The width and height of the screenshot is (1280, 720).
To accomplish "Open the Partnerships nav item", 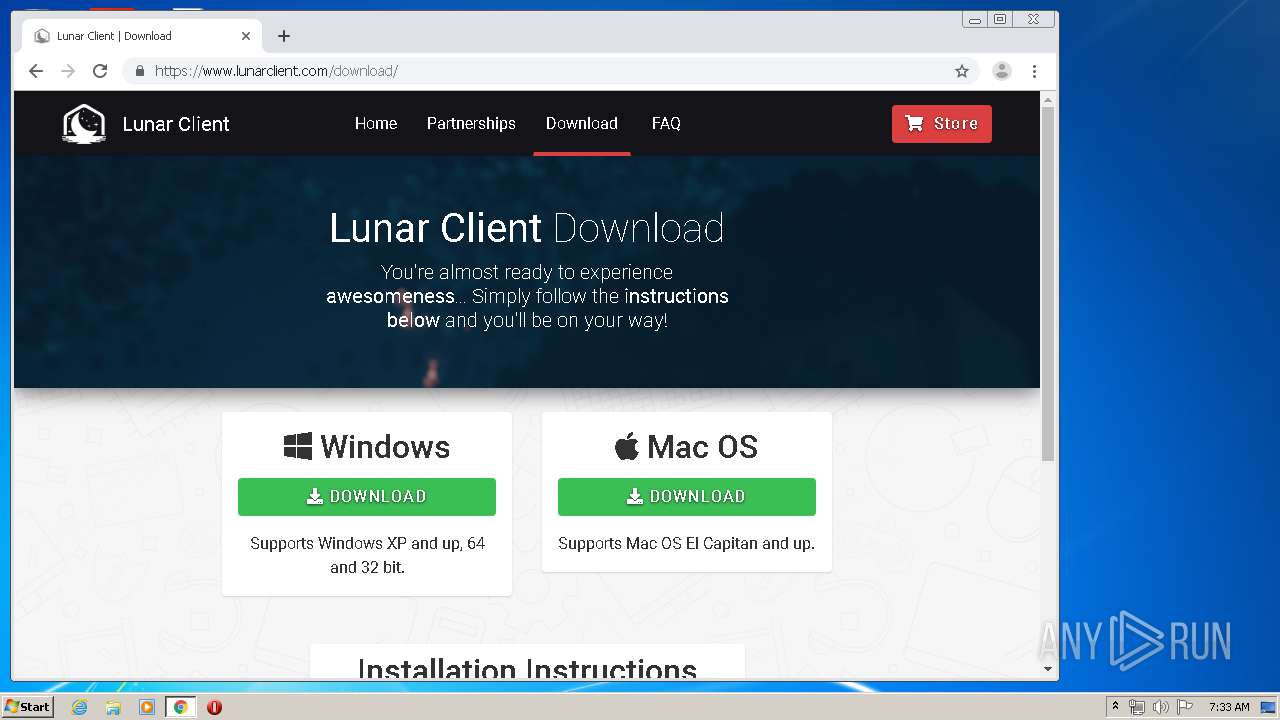I will coord(471,124).
